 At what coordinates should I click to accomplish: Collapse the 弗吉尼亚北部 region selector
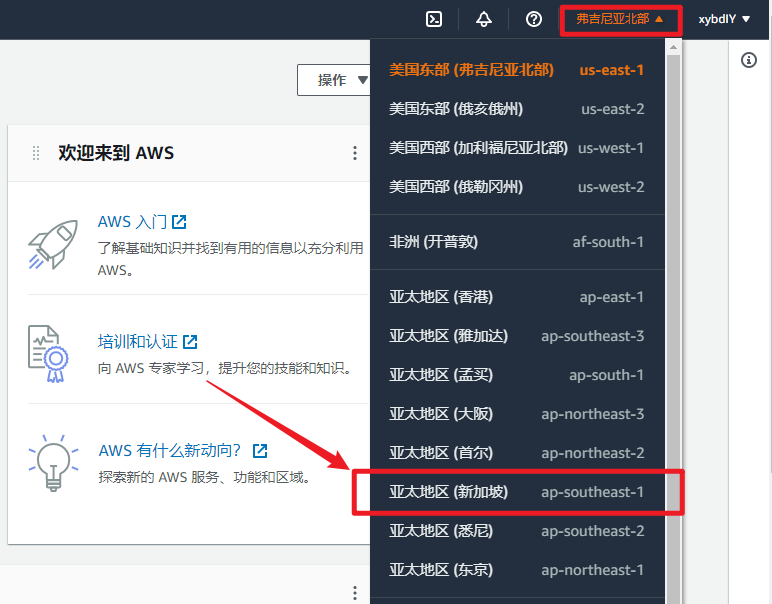tap(620, 19)
